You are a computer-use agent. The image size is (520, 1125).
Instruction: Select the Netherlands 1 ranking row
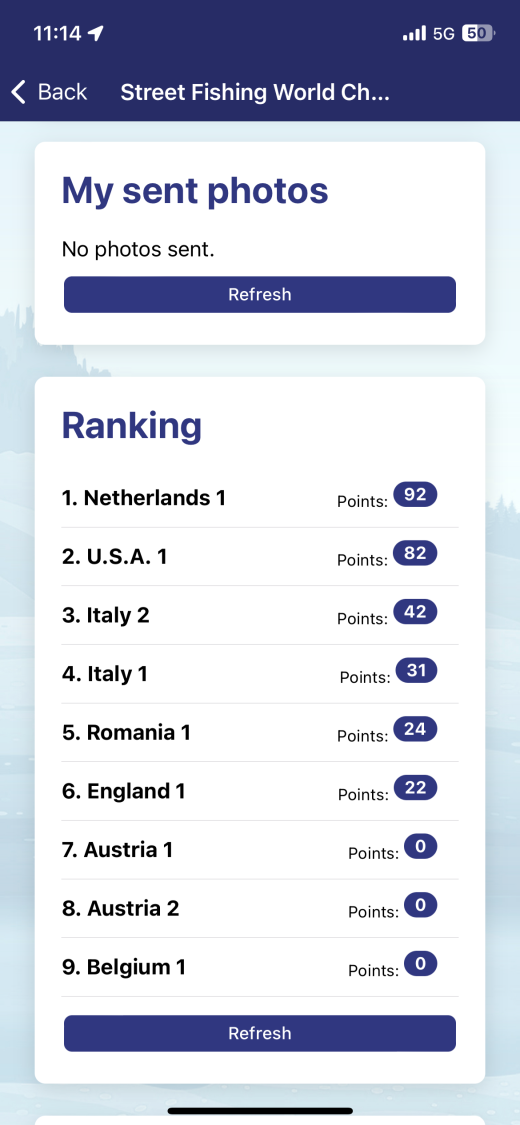(x=260, y=498)
